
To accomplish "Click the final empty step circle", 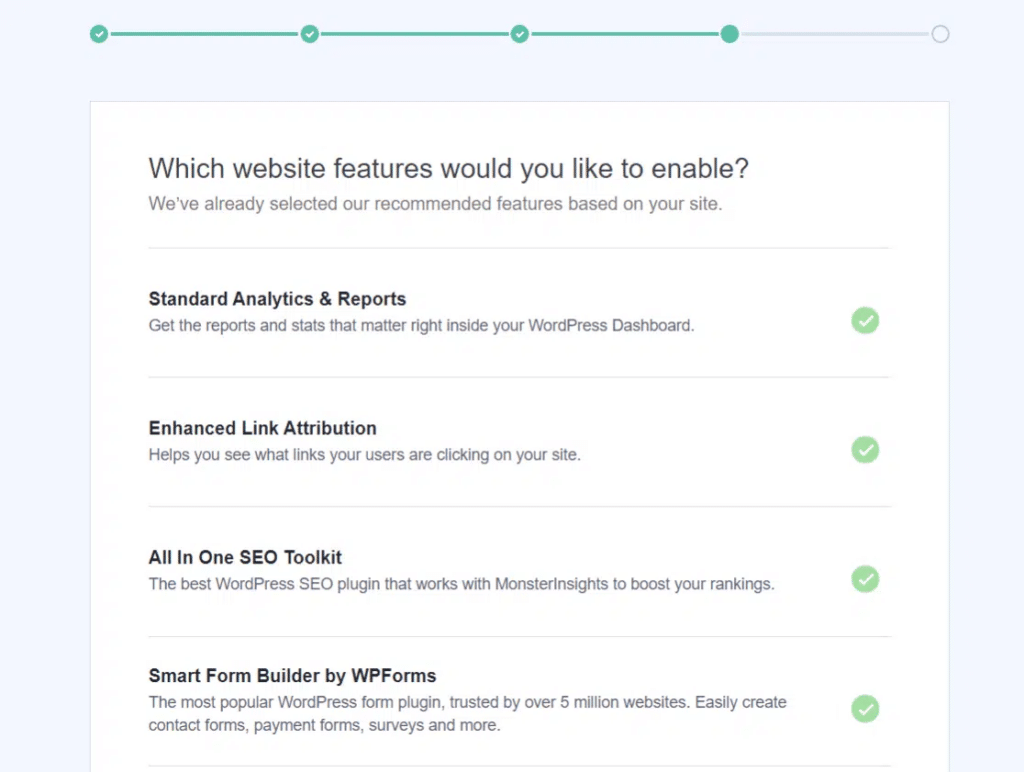I will pyautogui.click(x=940, y=34).
